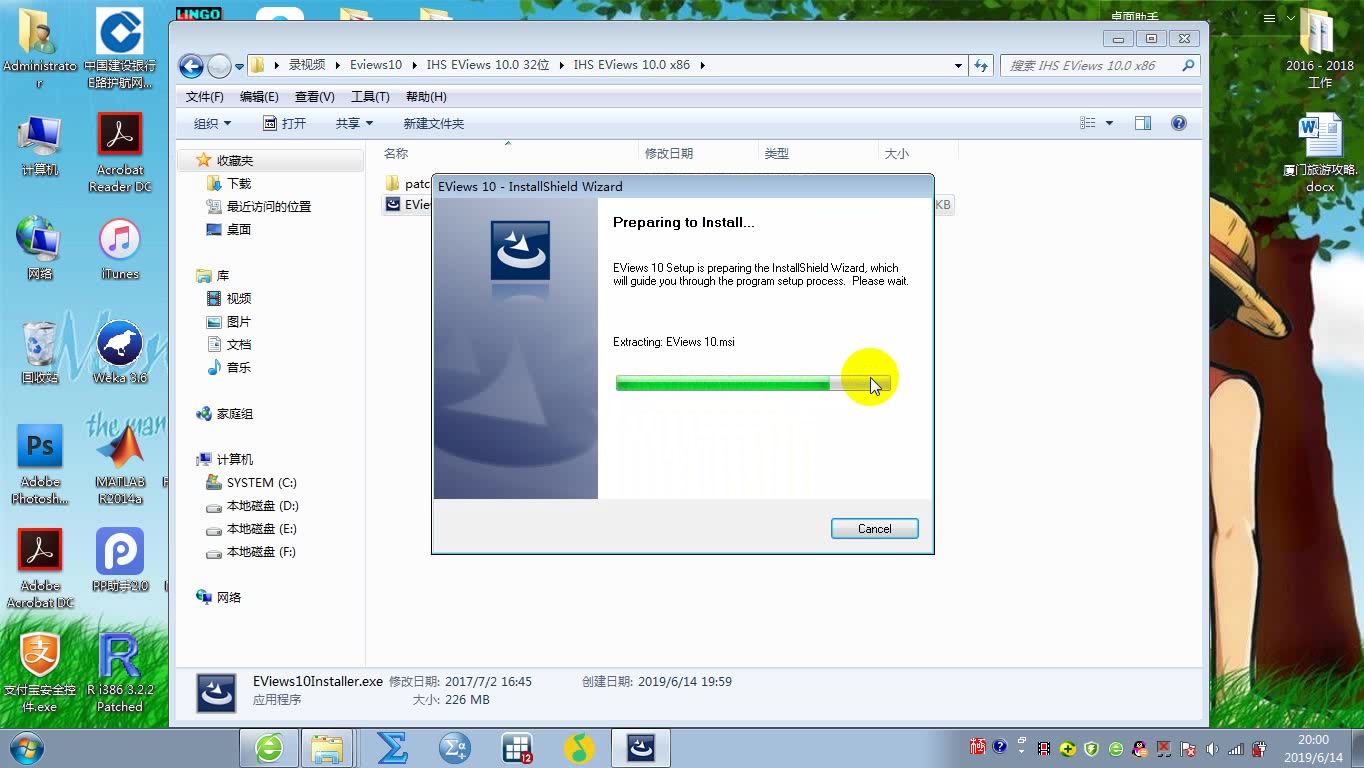Open 本地磁盘 (F:) drive
Image resolution: width=1364 pixels, height=768 pixels.
coord(262,552)
